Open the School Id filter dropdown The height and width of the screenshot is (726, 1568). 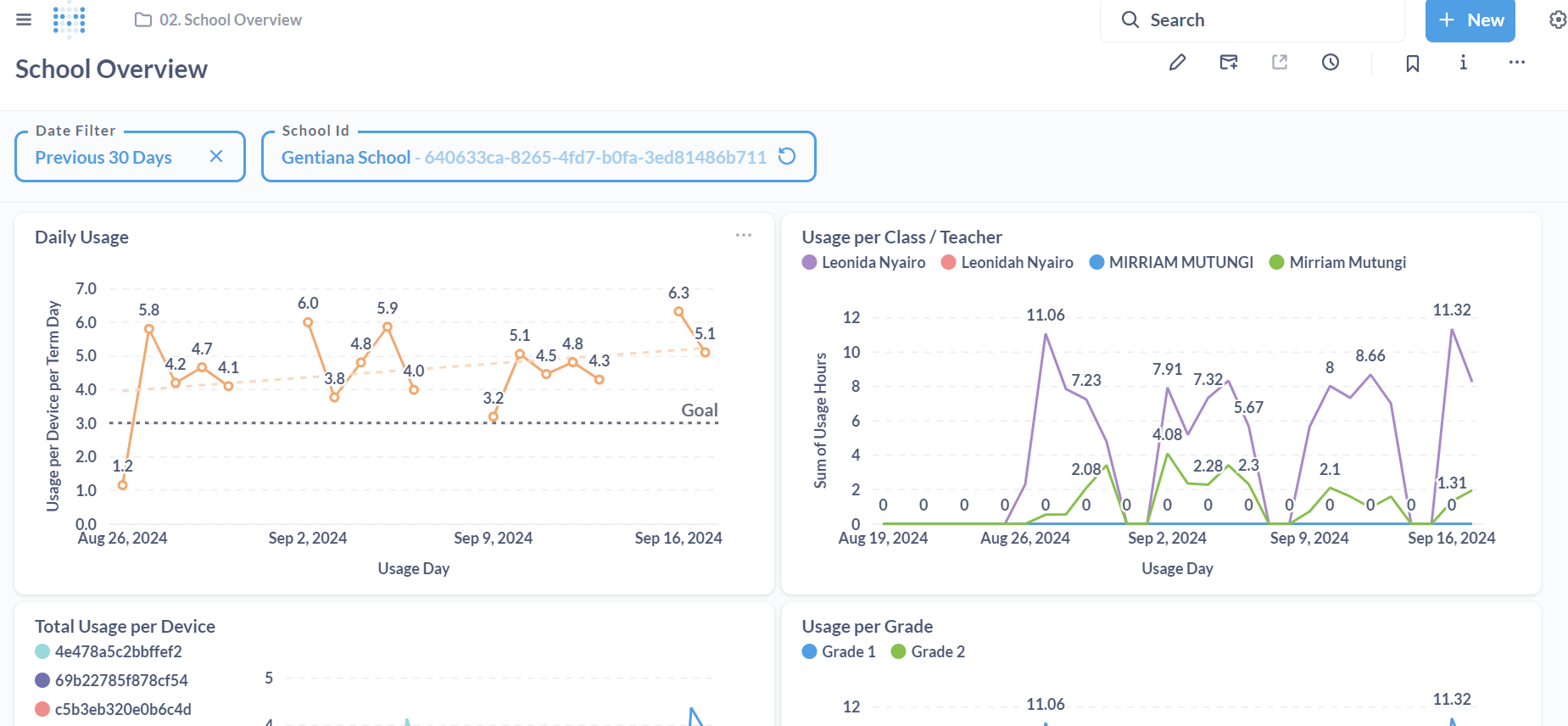523,157
